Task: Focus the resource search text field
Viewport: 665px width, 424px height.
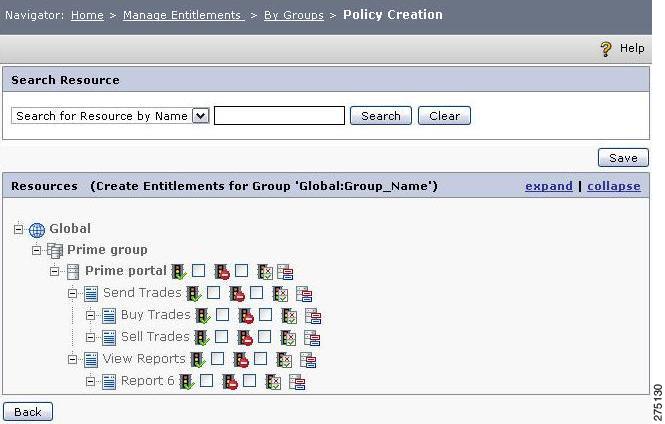Action: pos(279,115)
